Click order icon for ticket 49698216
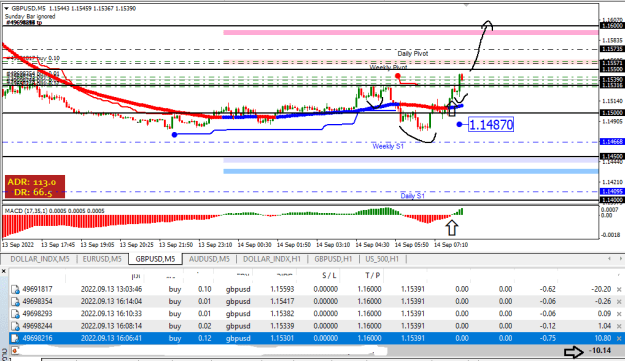 pyautogui.click(x=15, y=339)
